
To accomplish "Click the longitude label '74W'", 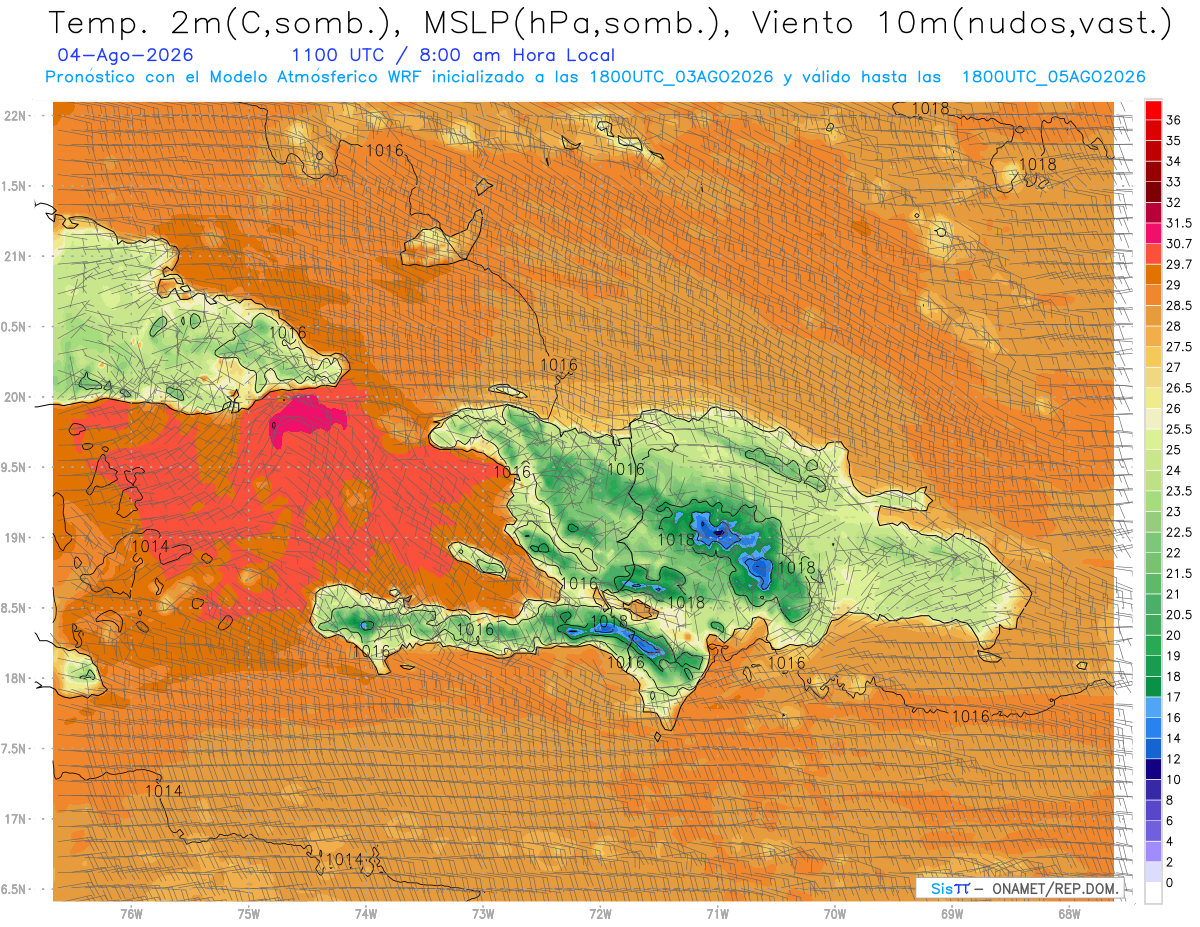I will pyautogui.click(x=366, y=914).
